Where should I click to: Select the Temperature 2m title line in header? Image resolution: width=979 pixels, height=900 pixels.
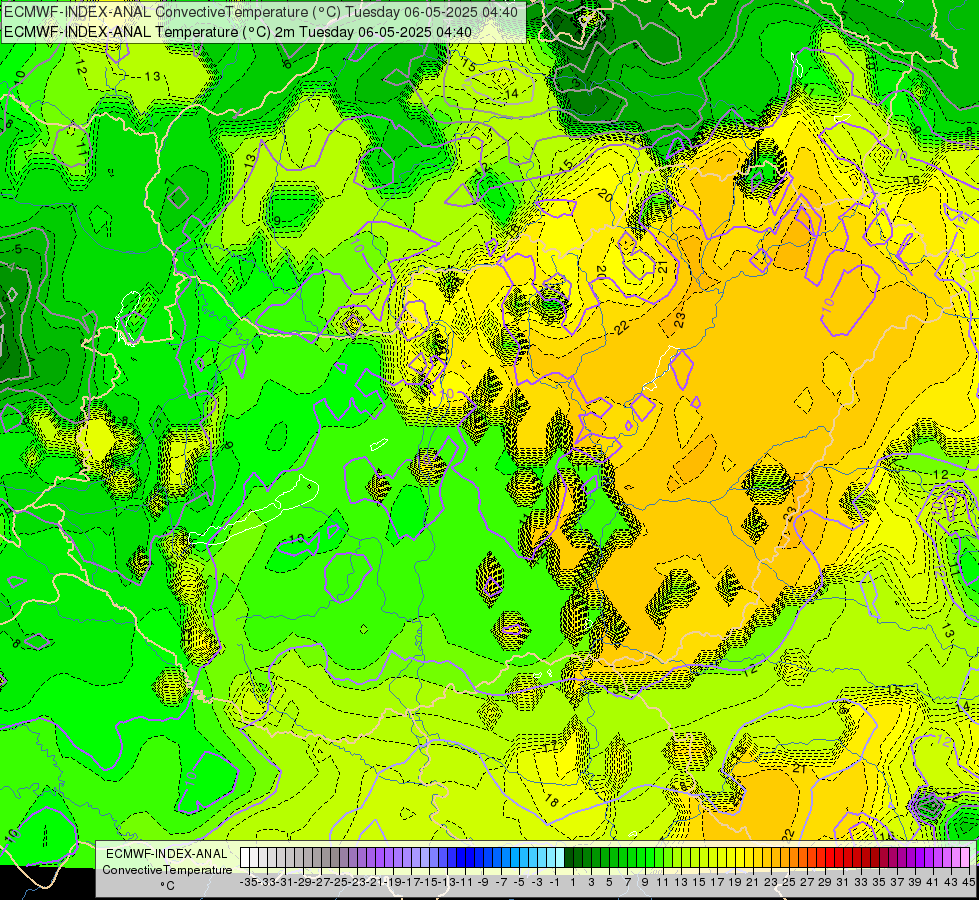238,32
